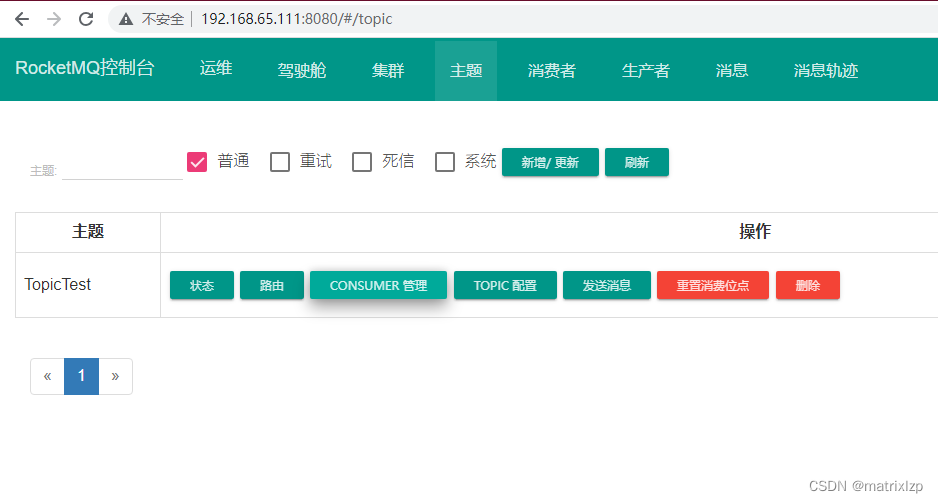The width and height of the screenshot is (938, 503).
Task: Click the 操作 column header
Action: [755, 232]
